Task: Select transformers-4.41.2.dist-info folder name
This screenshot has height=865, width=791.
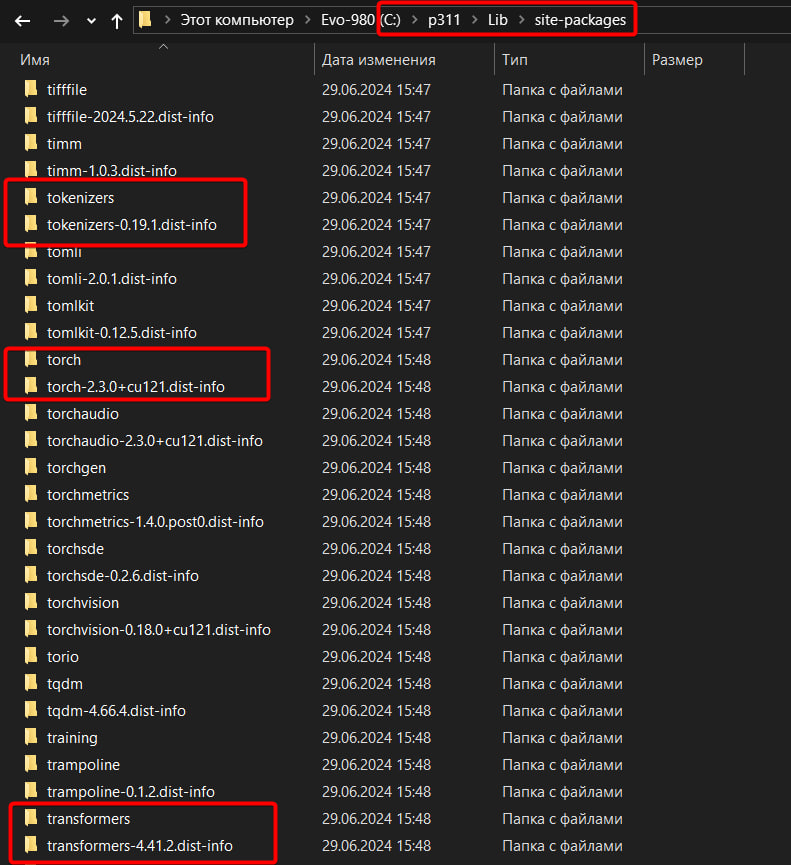Action: click(x=140, y=846)
